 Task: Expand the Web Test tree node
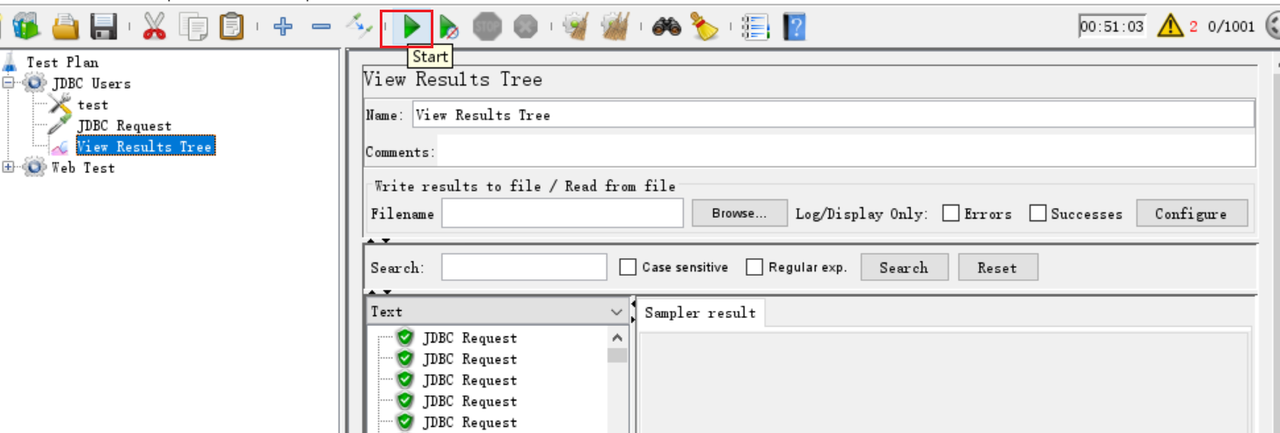10,167
